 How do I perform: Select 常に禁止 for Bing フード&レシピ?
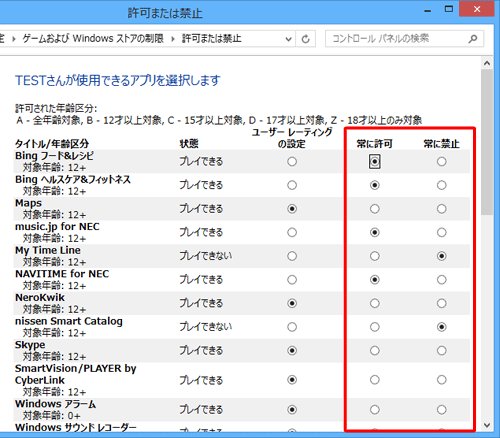pyautogui.click(x=442, y=162)
